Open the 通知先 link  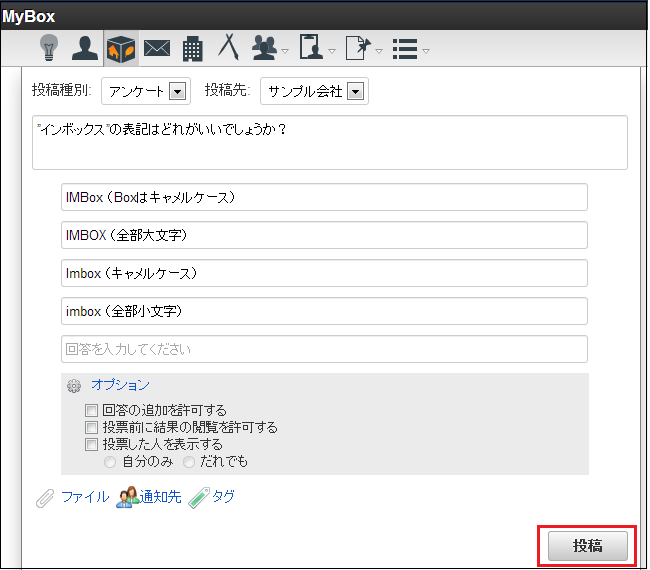[160, 497]
